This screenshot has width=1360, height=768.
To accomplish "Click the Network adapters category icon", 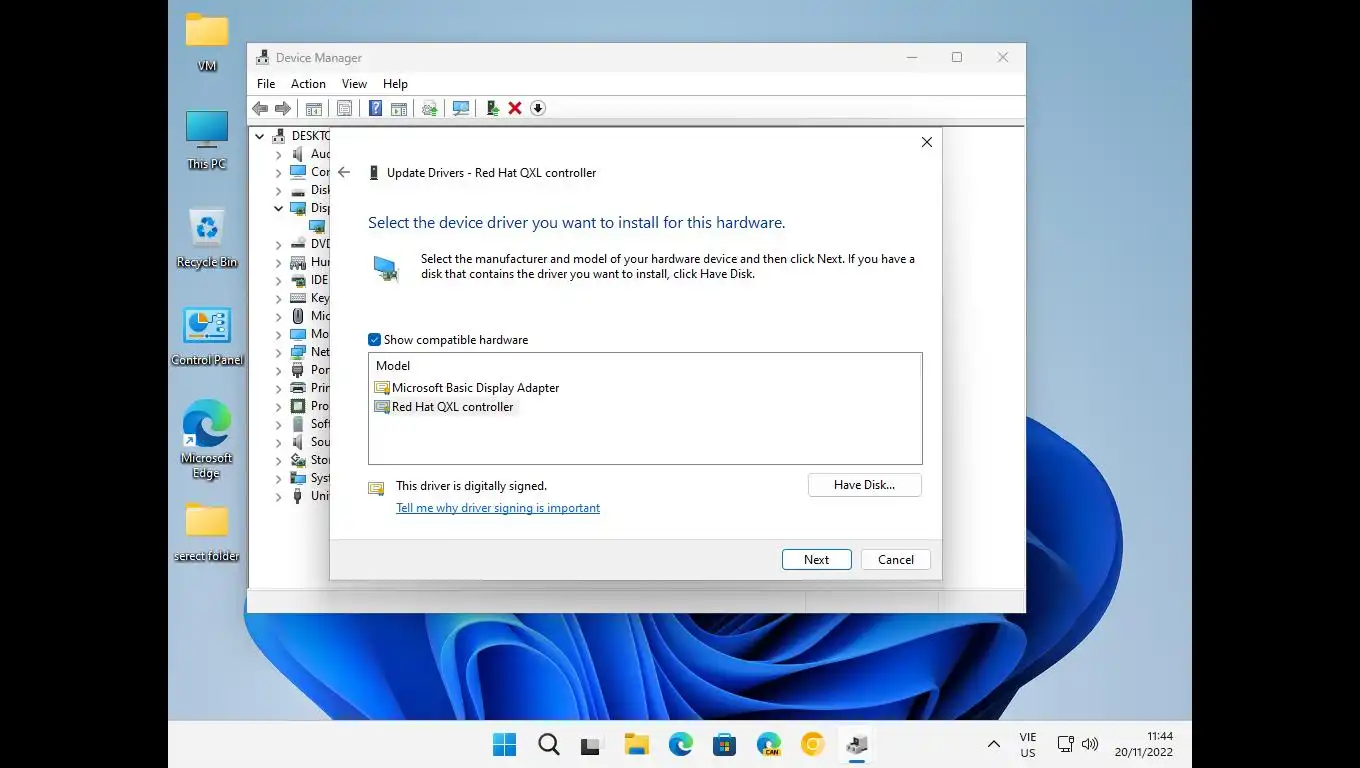I will 297,352.
